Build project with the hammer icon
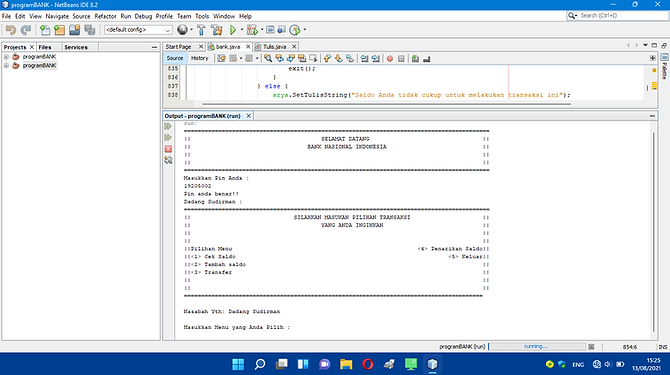Viewport: 670px width, 375px height. point(201,30)
